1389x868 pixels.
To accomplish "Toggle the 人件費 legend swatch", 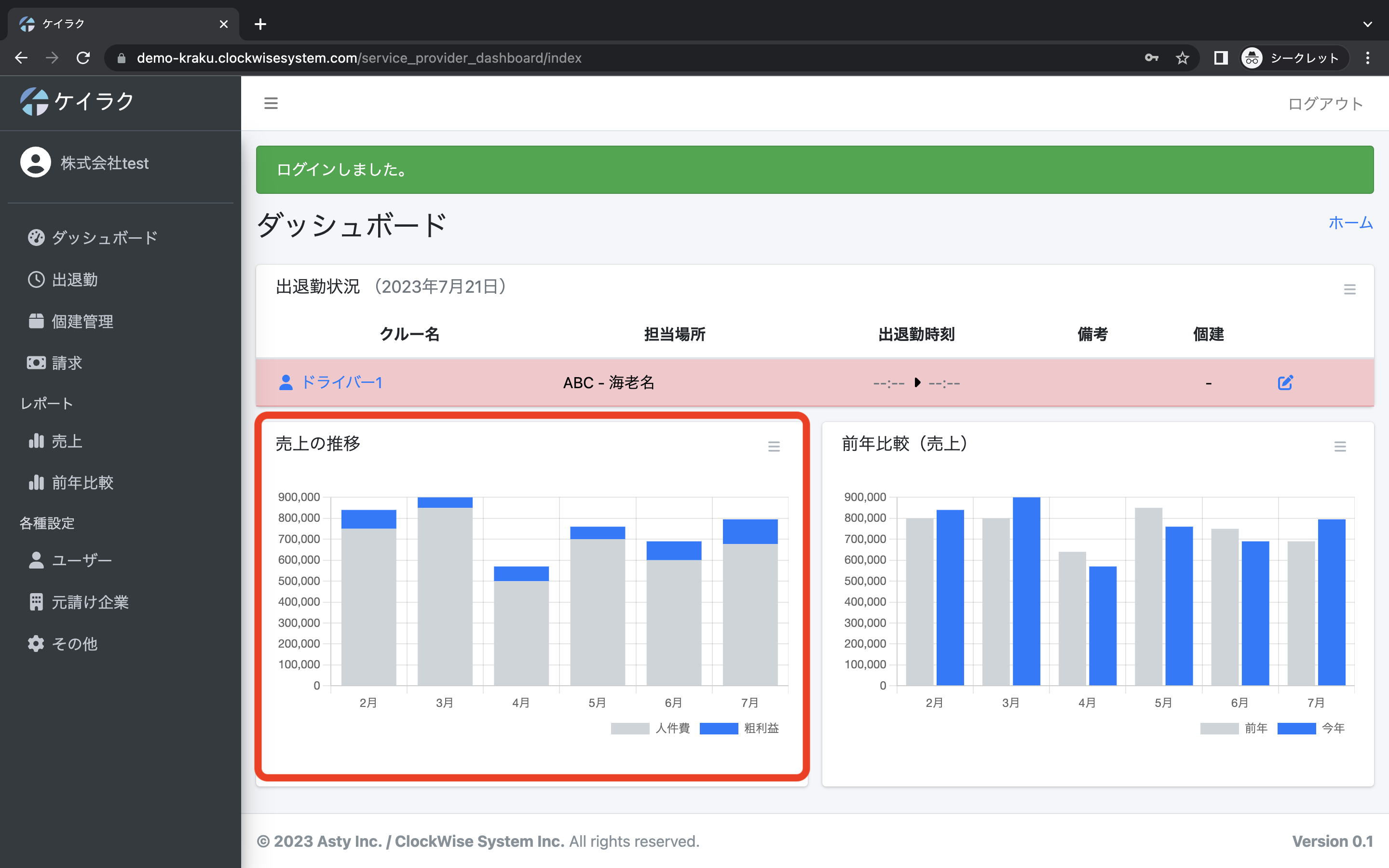I will (x=630, y=728).
